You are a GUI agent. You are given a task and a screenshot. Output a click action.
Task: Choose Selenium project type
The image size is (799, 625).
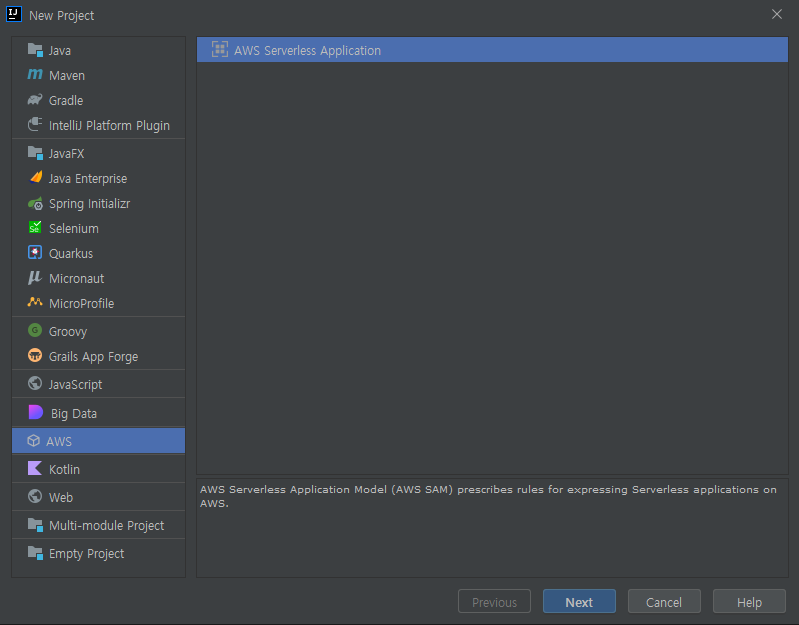(x=74, y=228)
